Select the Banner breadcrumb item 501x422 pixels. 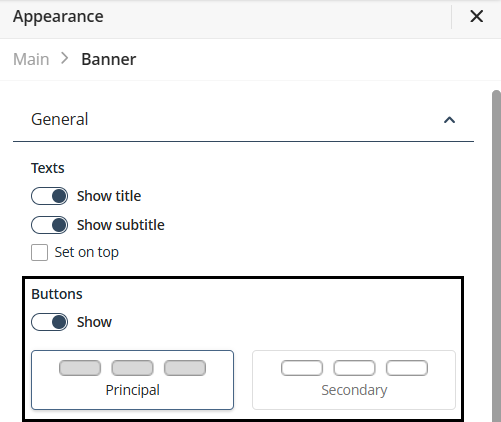click(x=109, y=59)
